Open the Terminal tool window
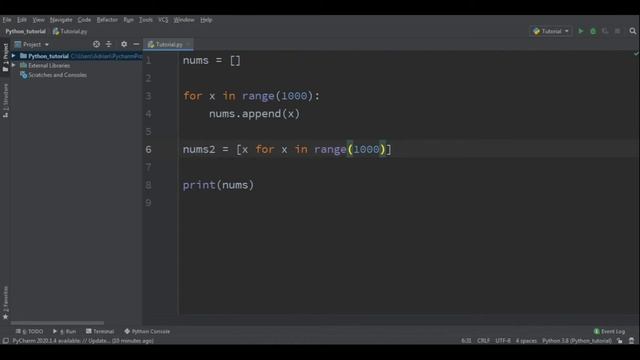This screenshot has height=360, width=640. [100, 331]
